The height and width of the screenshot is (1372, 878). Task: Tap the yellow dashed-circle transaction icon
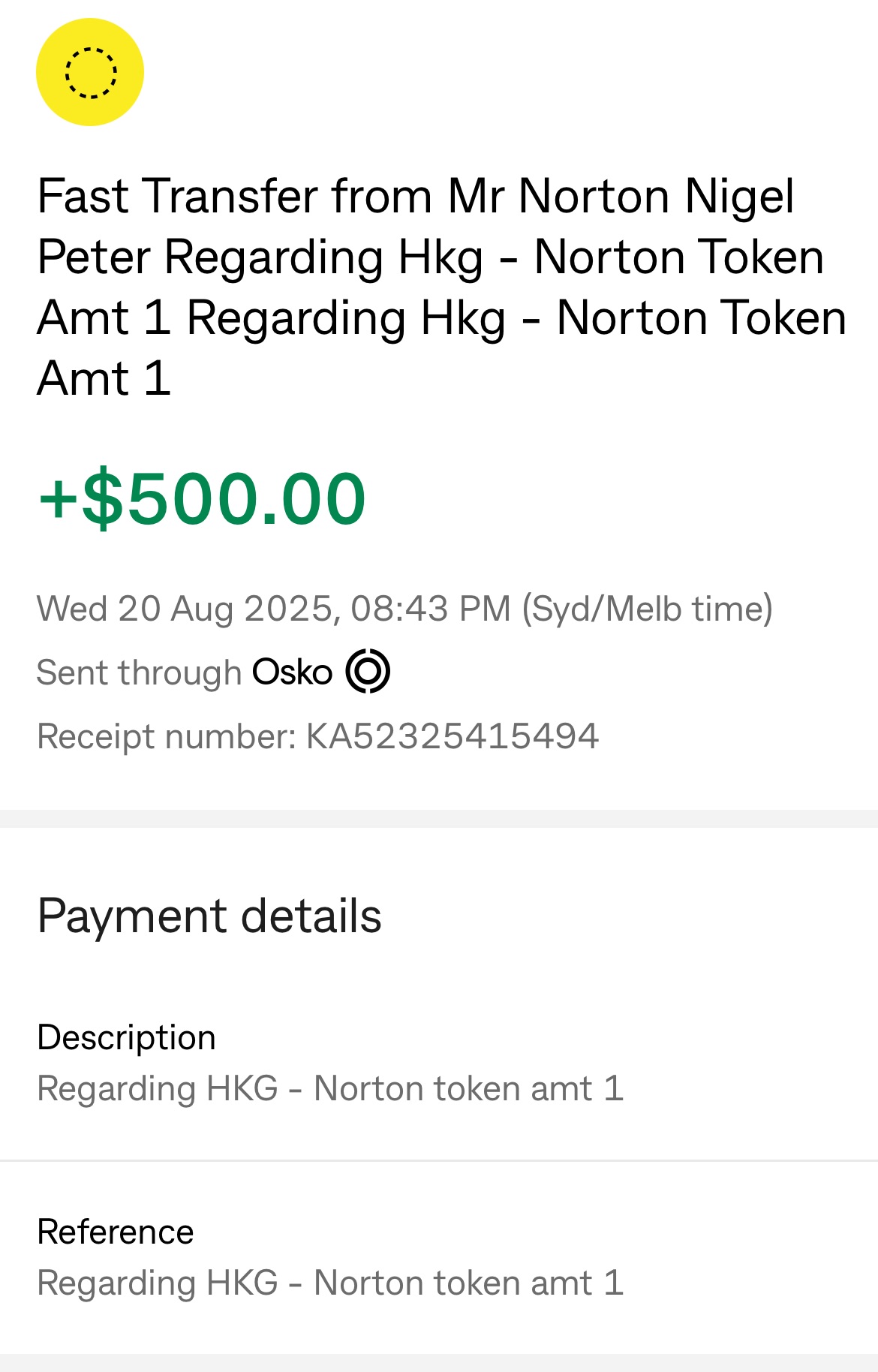(90, 72)
